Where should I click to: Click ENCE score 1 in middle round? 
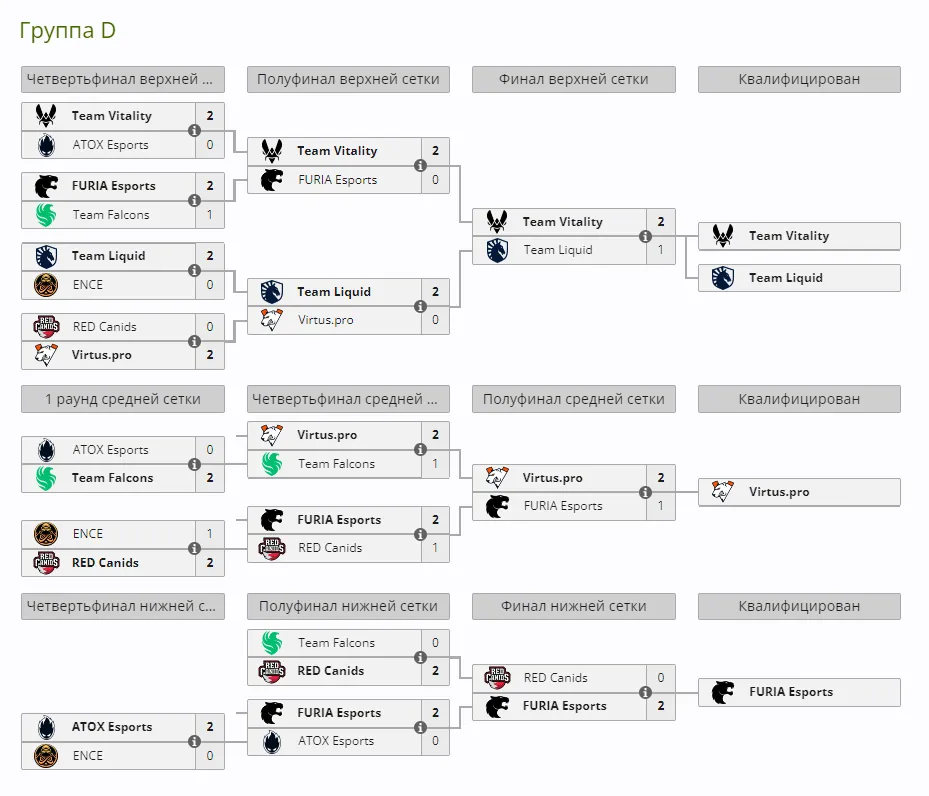210,534
